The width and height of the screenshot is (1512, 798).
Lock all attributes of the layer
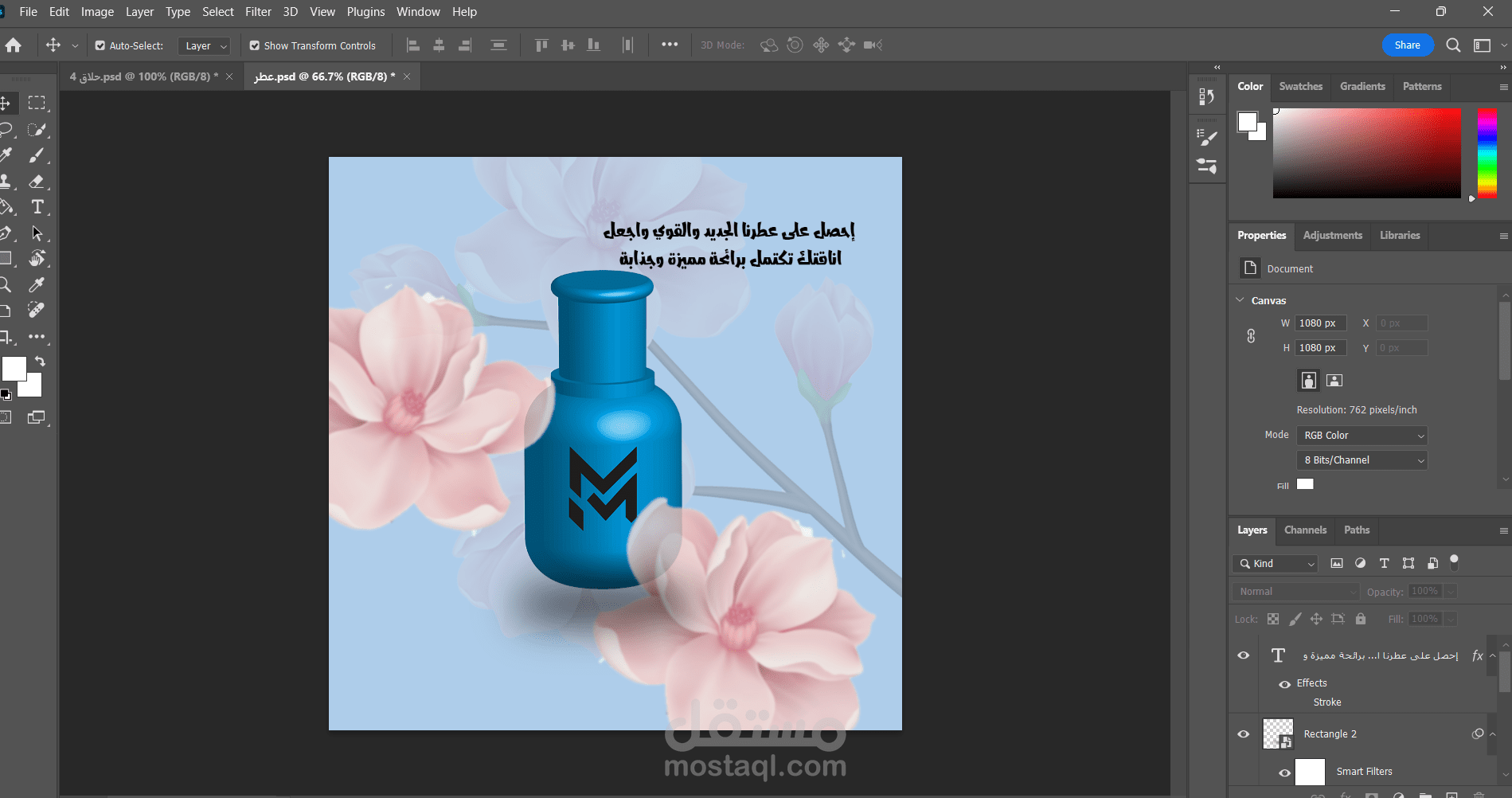pyautogui.click(x=1361, y=619)
